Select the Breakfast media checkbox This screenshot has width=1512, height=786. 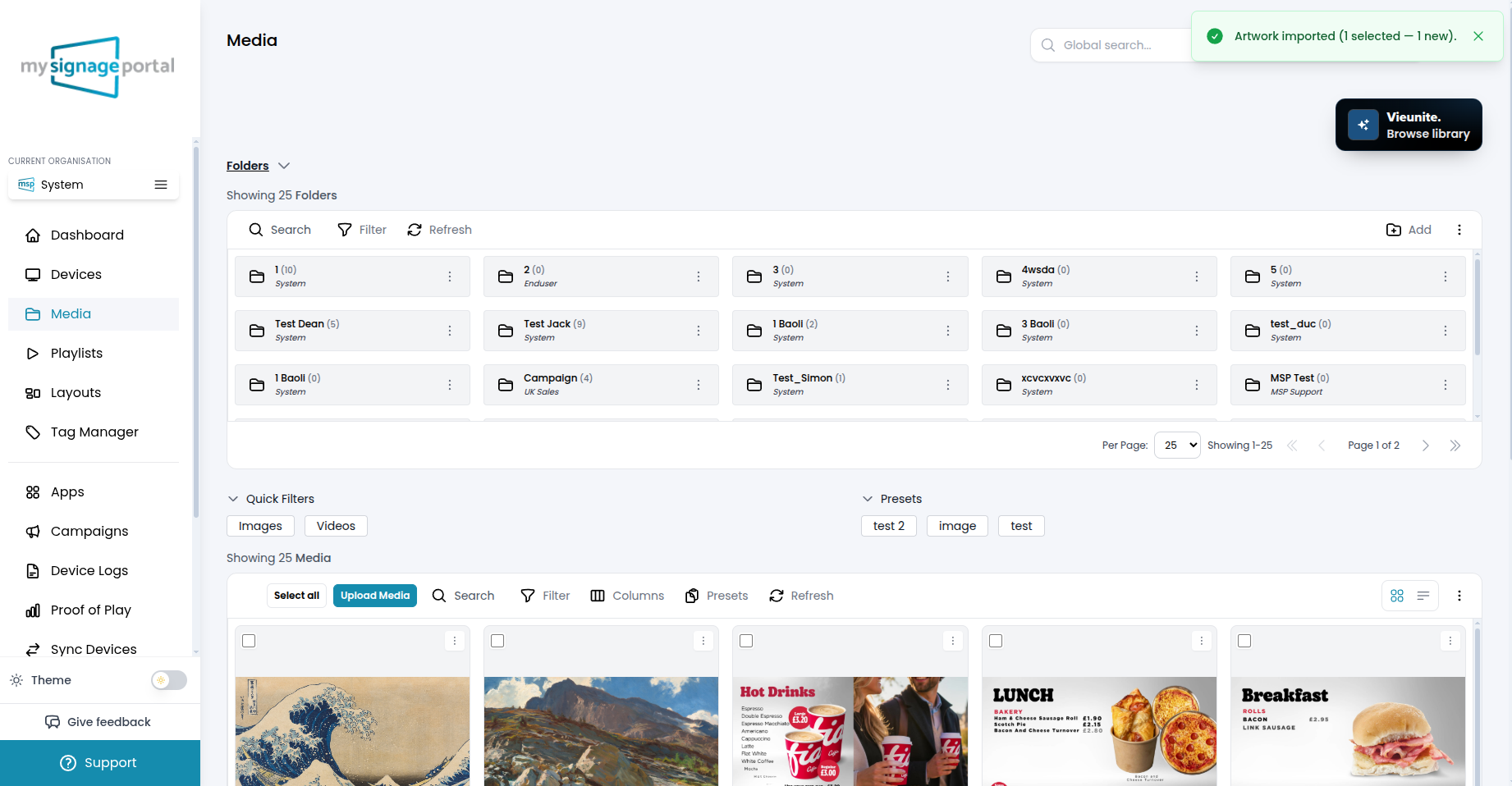point(1244,641)
